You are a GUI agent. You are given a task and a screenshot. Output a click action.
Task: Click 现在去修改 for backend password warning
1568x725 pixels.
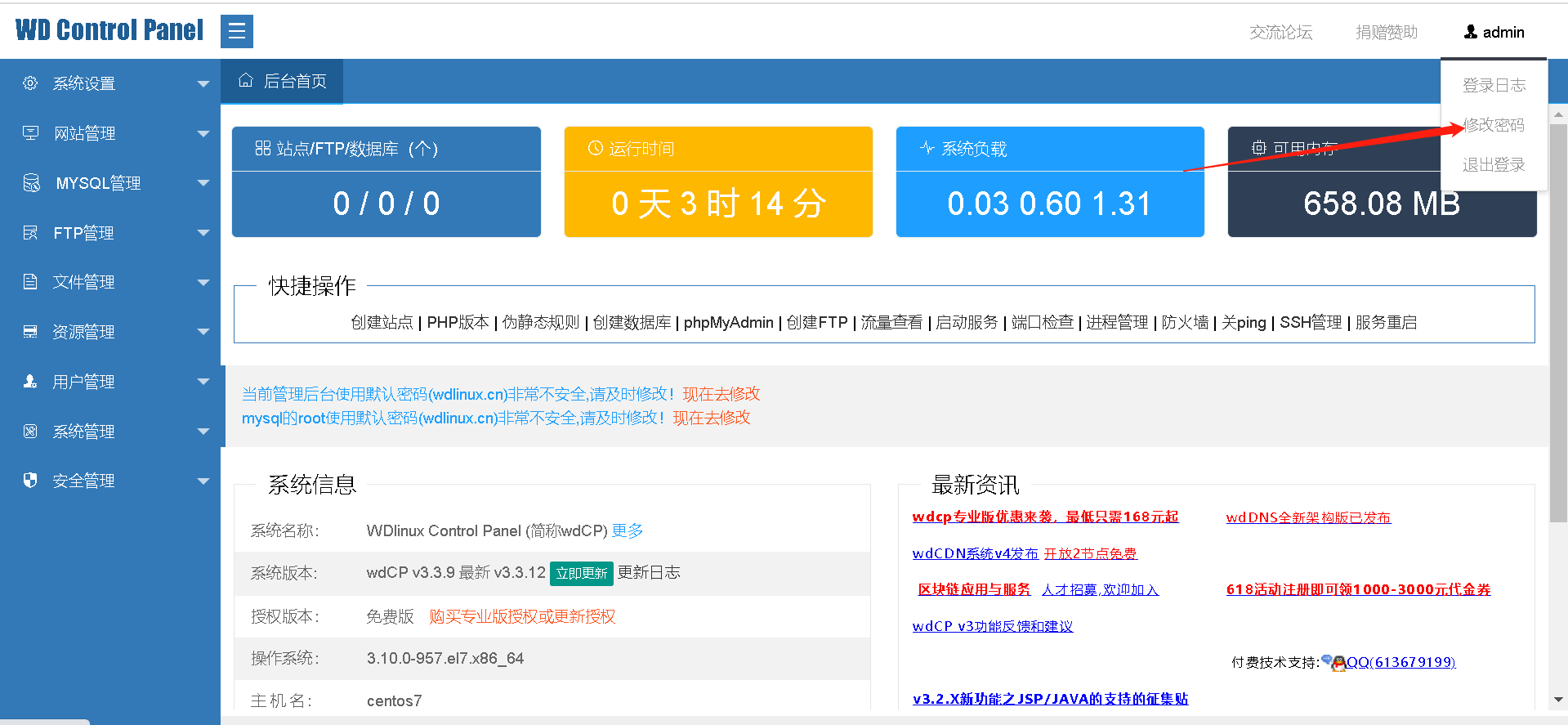721,394
